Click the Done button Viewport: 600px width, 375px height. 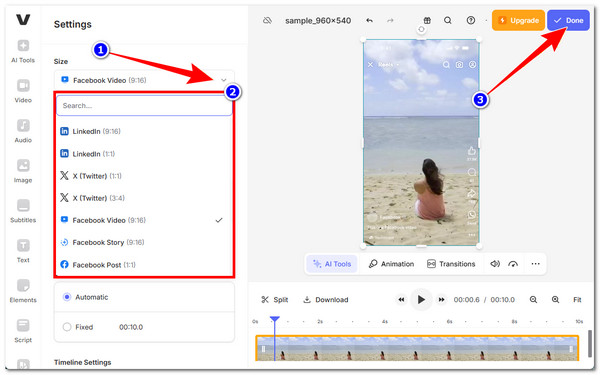tap(568, 20)
